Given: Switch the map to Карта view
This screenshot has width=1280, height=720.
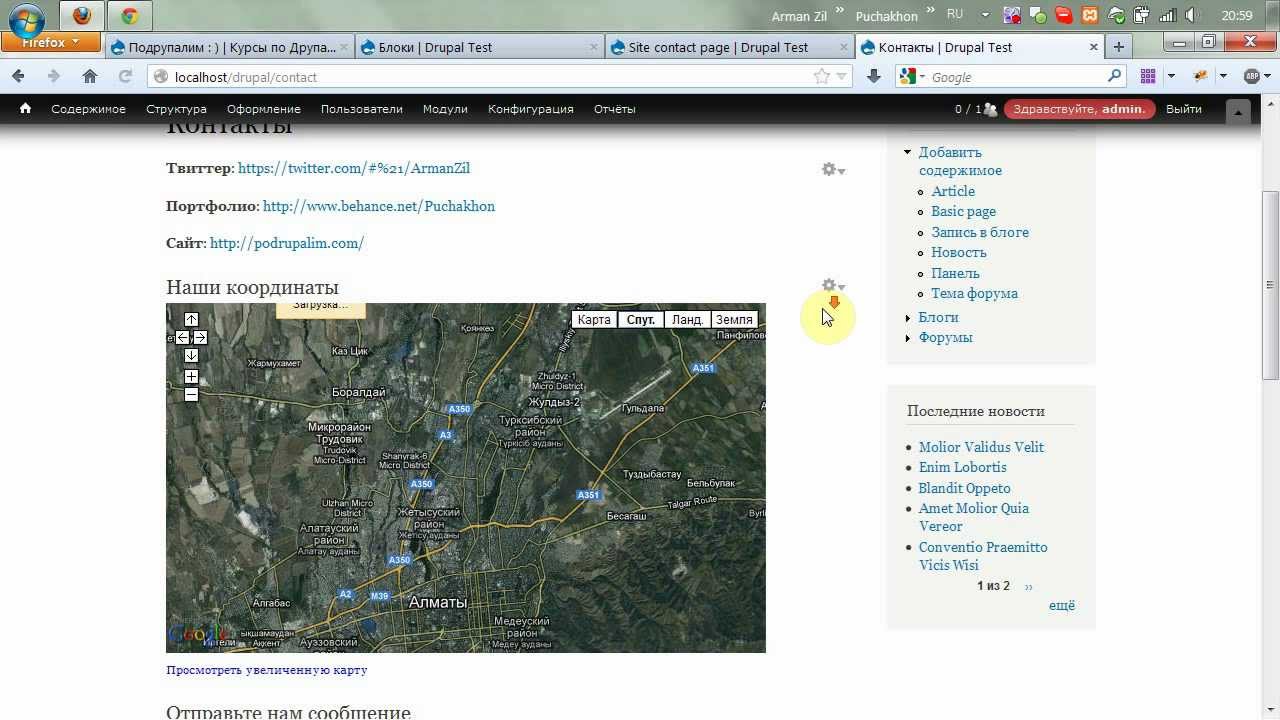Looking at the screenshot, I should pyautogui.click(x=594, y=320).
